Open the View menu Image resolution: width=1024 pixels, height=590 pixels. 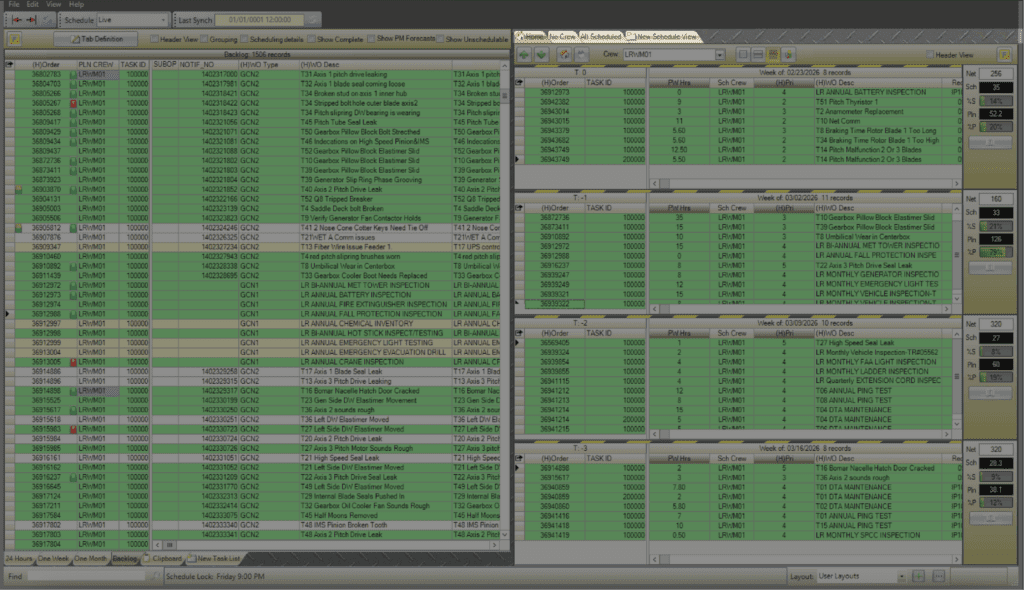pos(53,5)
